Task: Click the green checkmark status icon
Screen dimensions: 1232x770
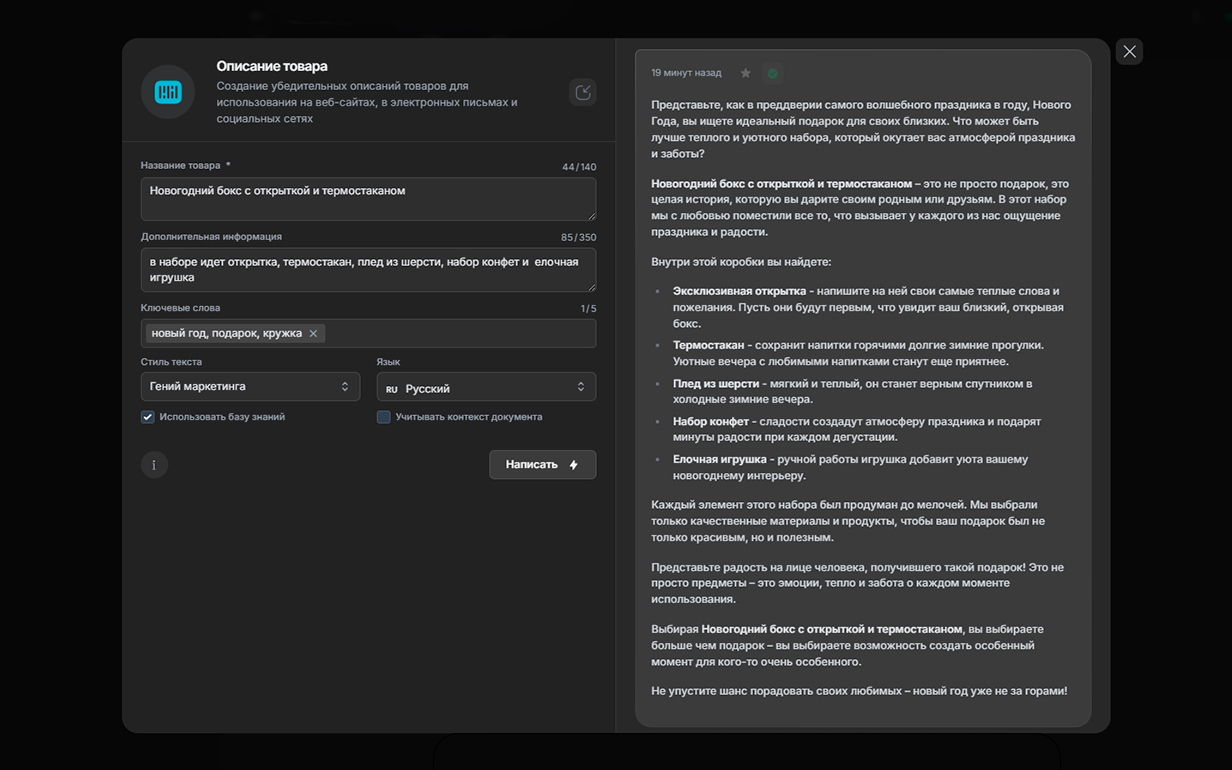Action: tap(772, 73)
